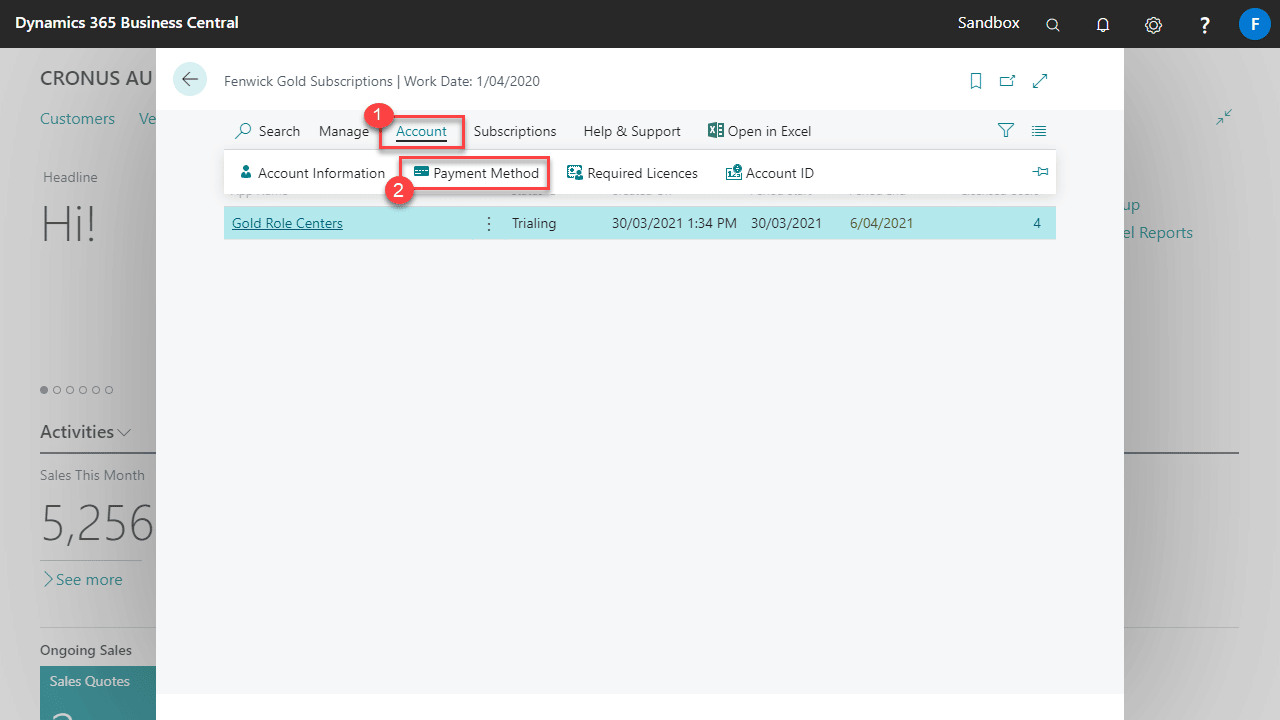This screenshot has height=720, width=1280.
Task: Open the Subscriptions menu
Action: (515, 131)
